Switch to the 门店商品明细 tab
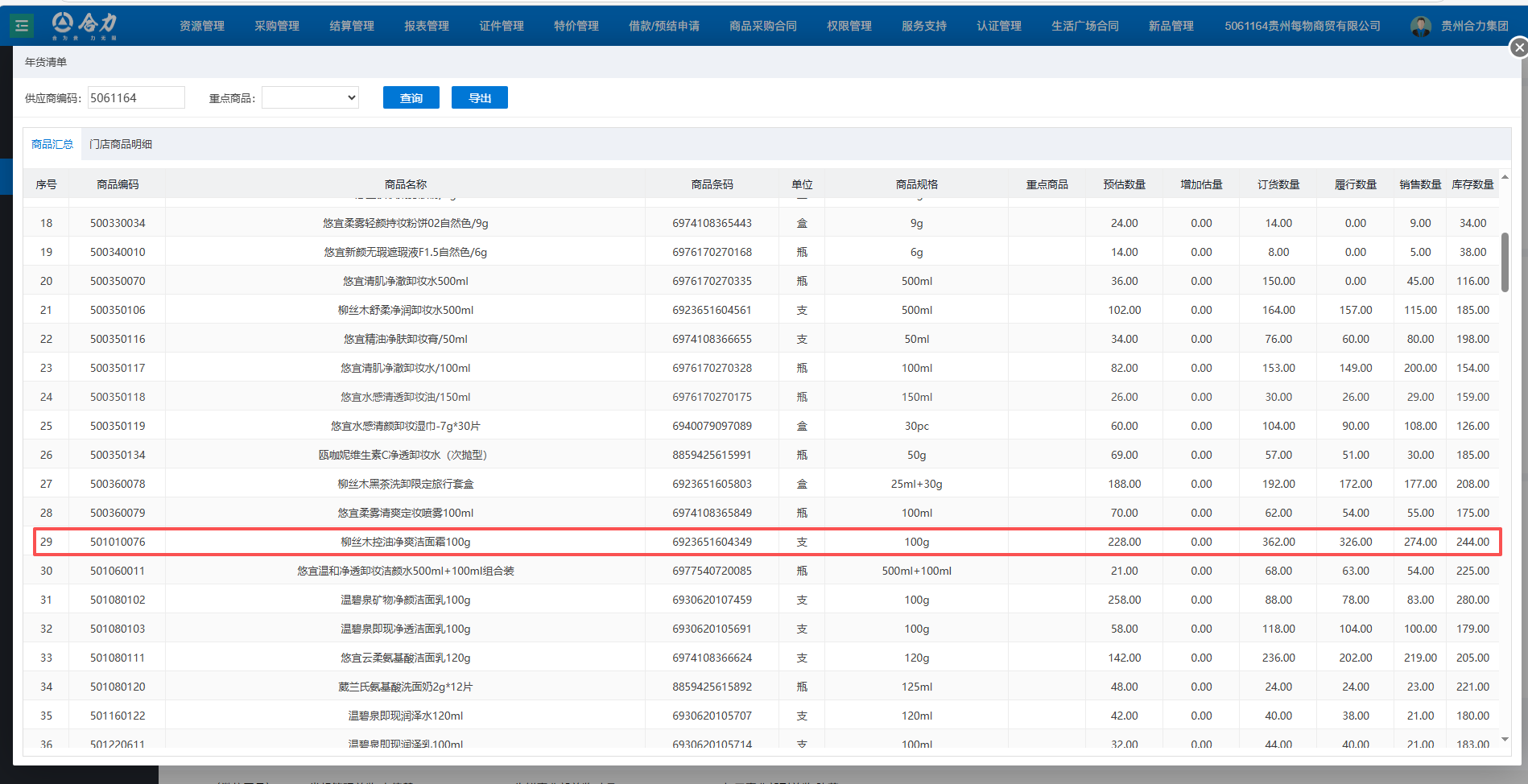This screenshot has width=1528, height=784. (x=121, y=144)
